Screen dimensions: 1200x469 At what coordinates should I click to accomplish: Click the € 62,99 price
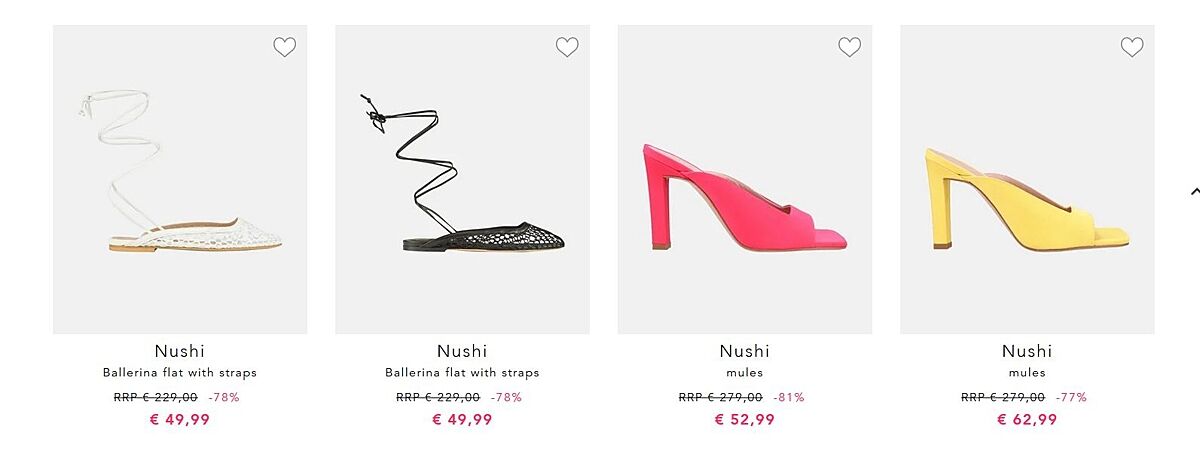tap(1027, 420)
